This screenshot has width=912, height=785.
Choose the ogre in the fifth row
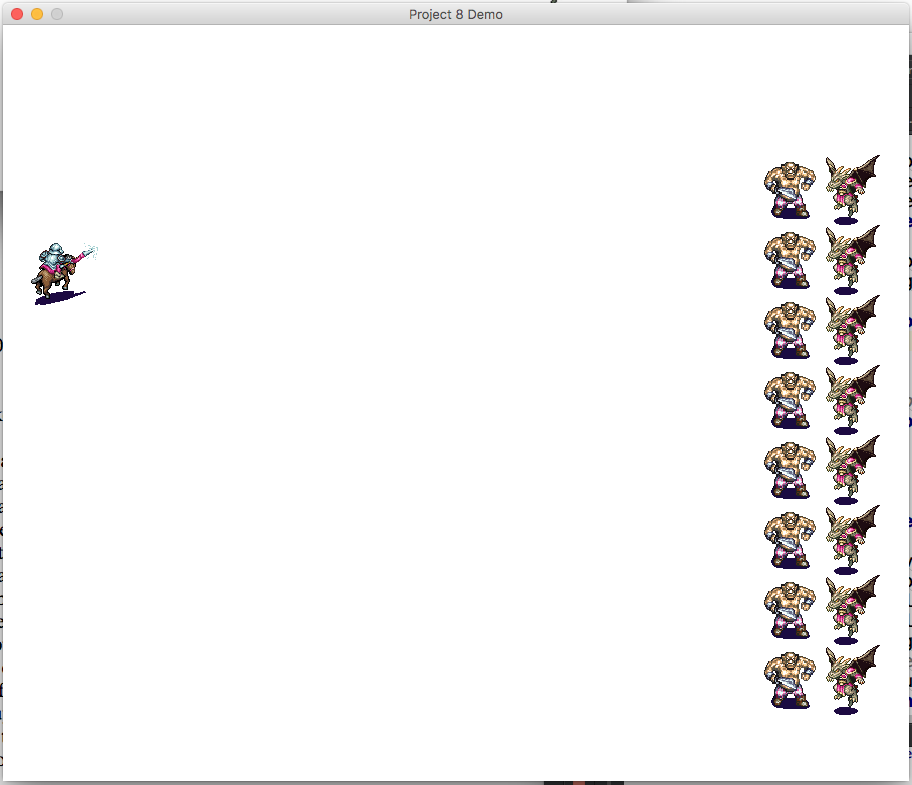(789, 470)
